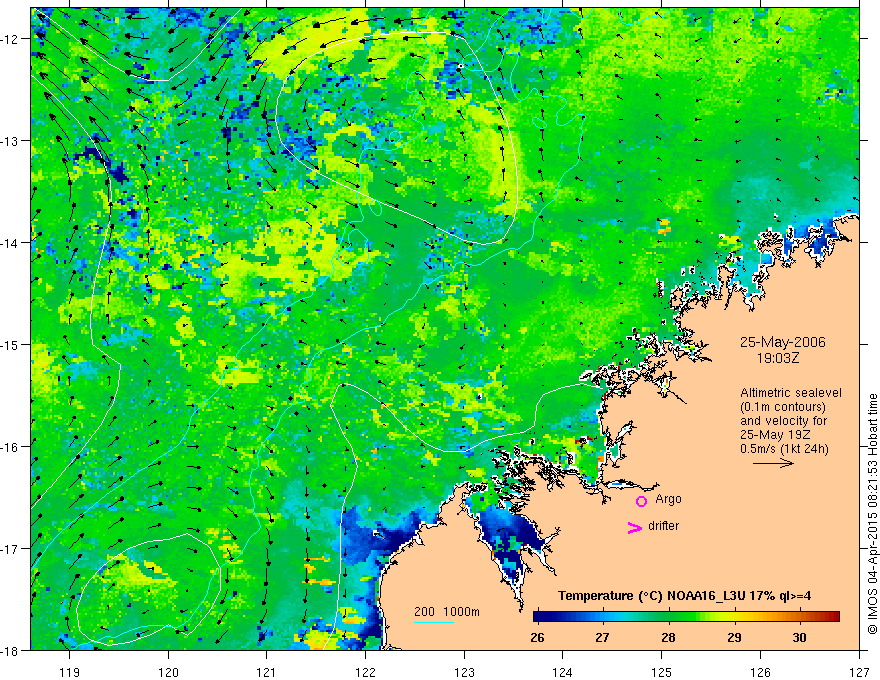Click the color bar label '29'
Viewport: 880px width, 680px height.
click(734, 637)
